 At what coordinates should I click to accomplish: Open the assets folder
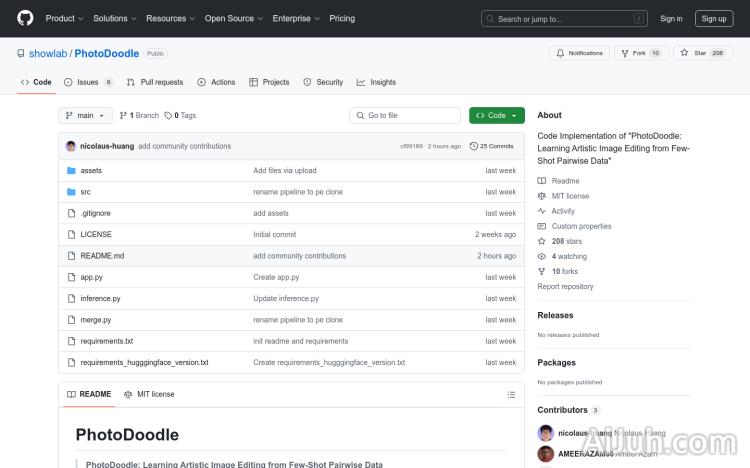coord(91,171)
